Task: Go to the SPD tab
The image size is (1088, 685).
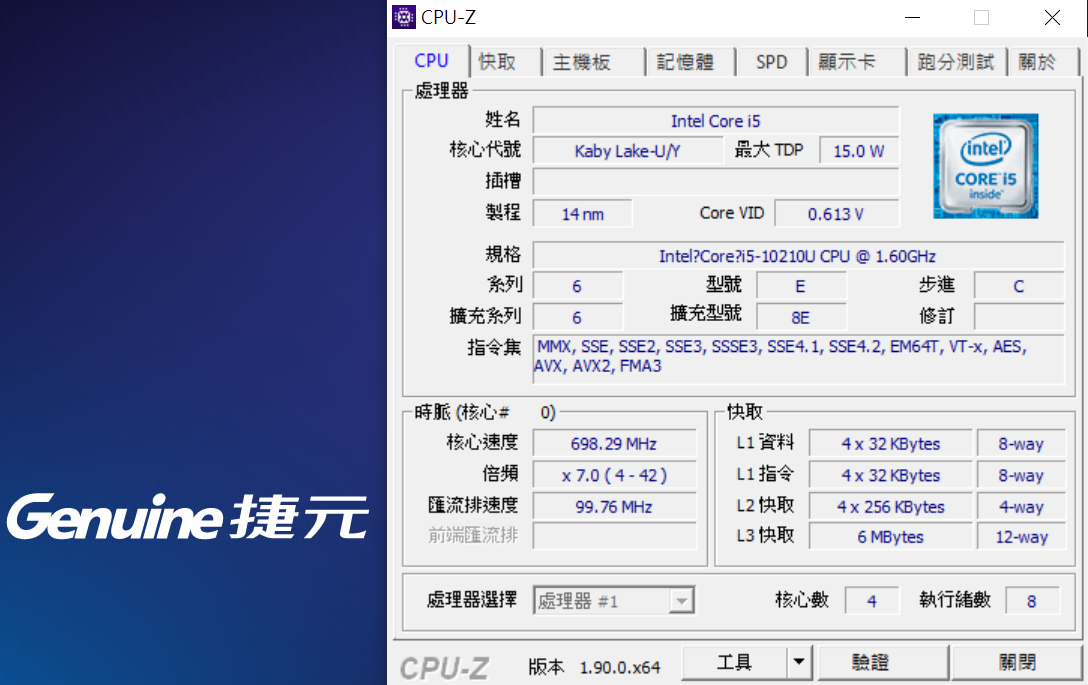Action: (772, 62)
